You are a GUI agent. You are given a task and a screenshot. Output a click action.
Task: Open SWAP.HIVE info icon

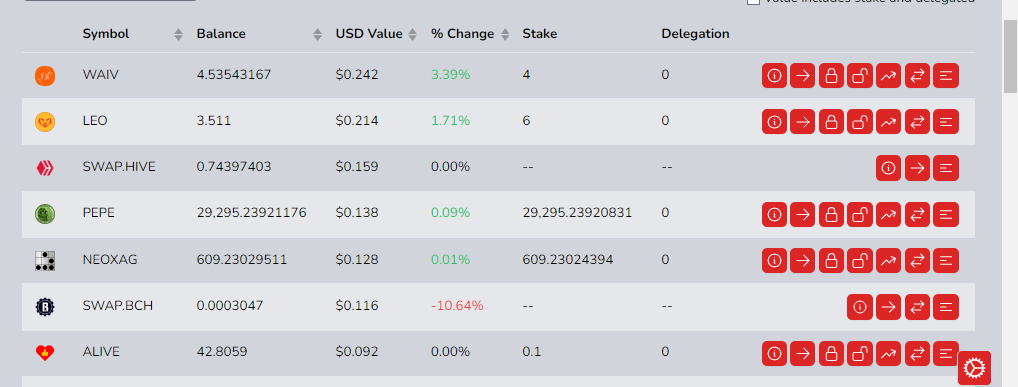point(888,168)
